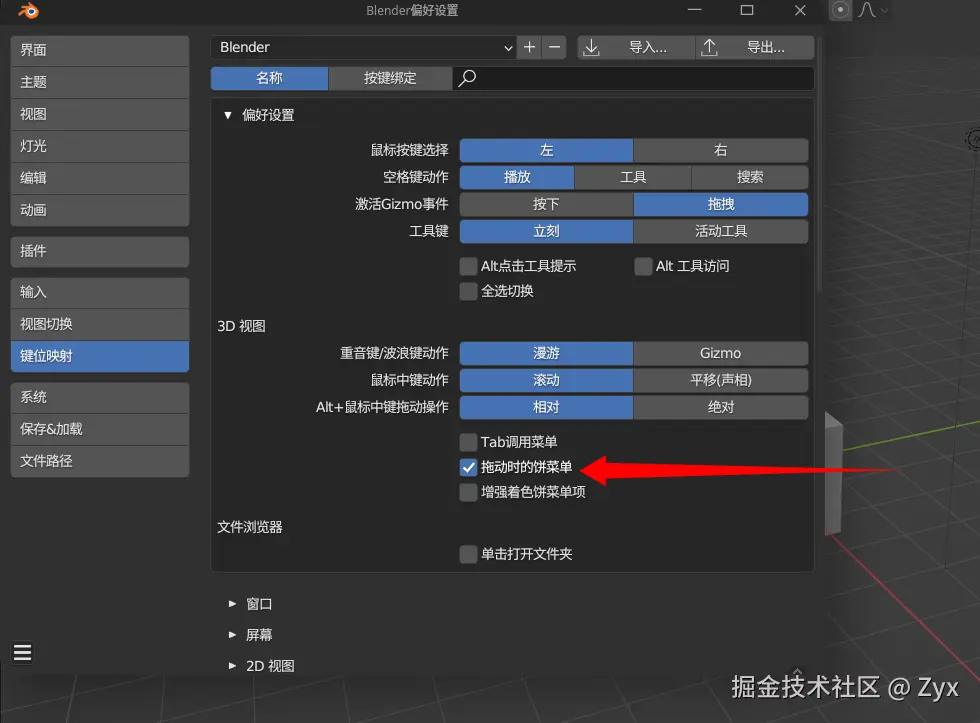The height and width of the screenshot is (723, 980).
Task: Open the 视图切换 preferences category
Action: click(100, 324)
